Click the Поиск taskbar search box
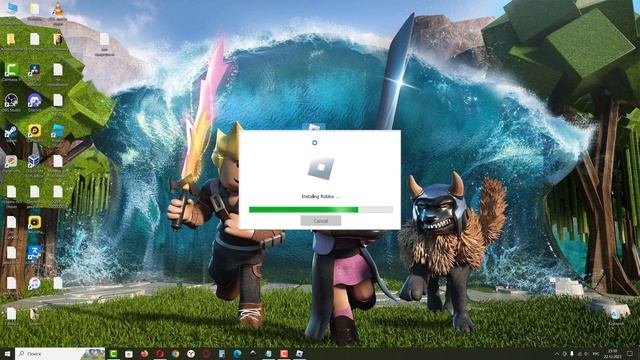 pyautogui.click(x=60, y=353)
